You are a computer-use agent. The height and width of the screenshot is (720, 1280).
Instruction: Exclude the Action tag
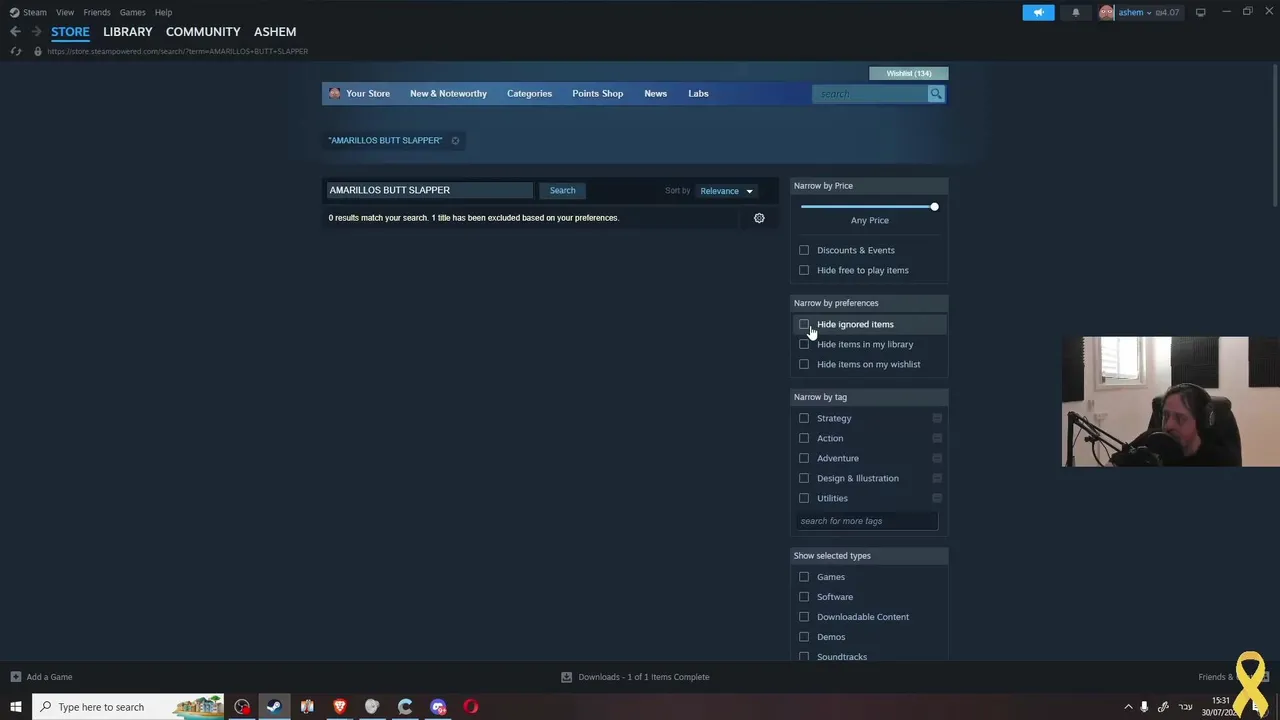937,438
